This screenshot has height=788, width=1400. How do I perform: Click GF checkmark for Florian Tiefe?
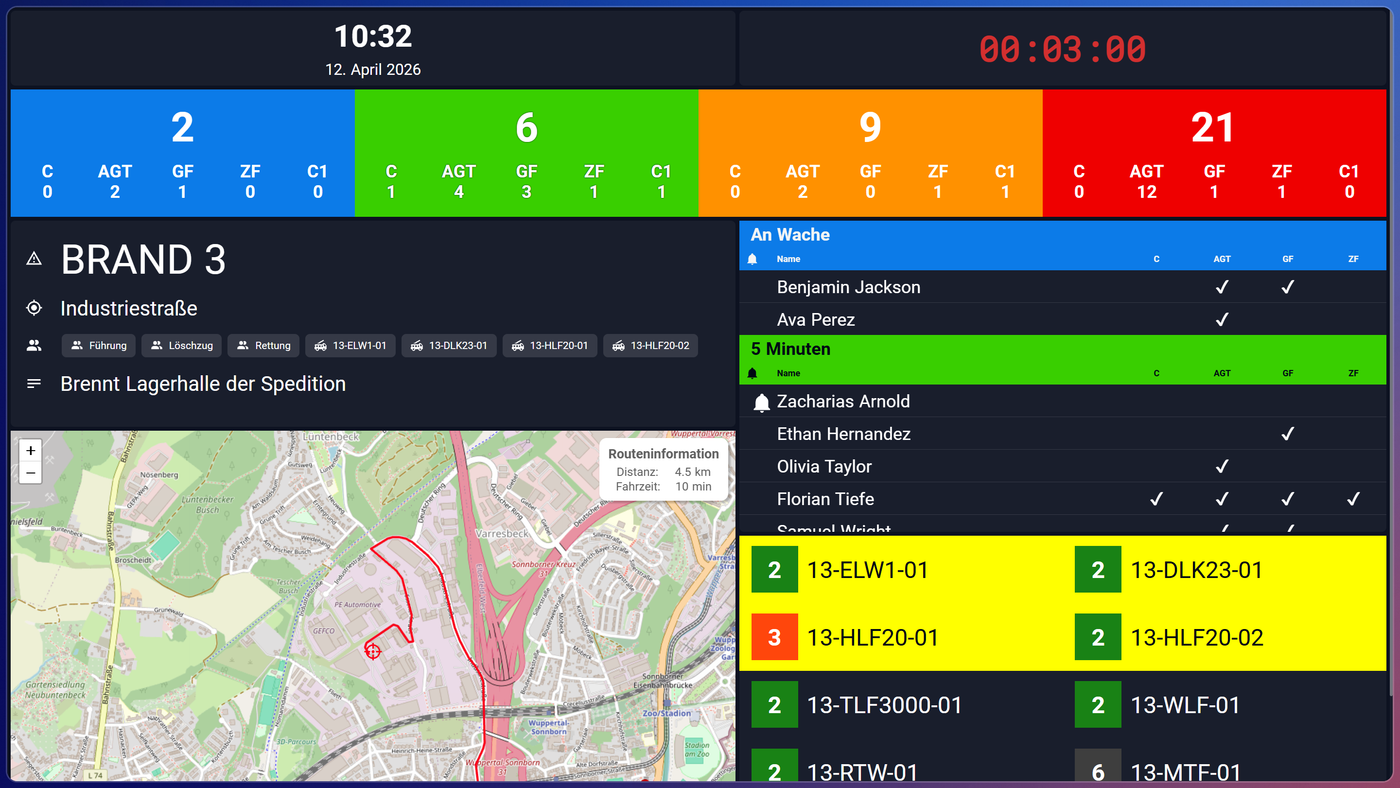[x=1288, y=499]
